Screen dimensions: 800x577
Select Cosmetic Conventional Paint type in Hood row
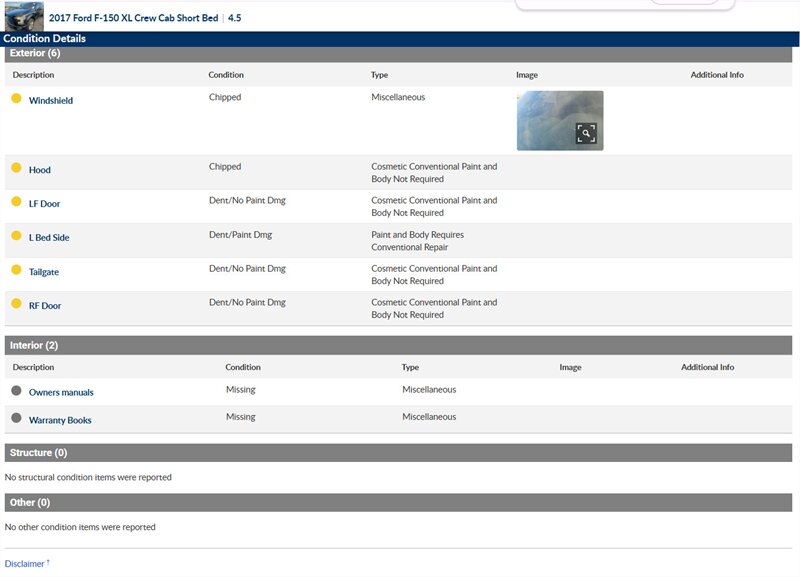tap(434, 172)
